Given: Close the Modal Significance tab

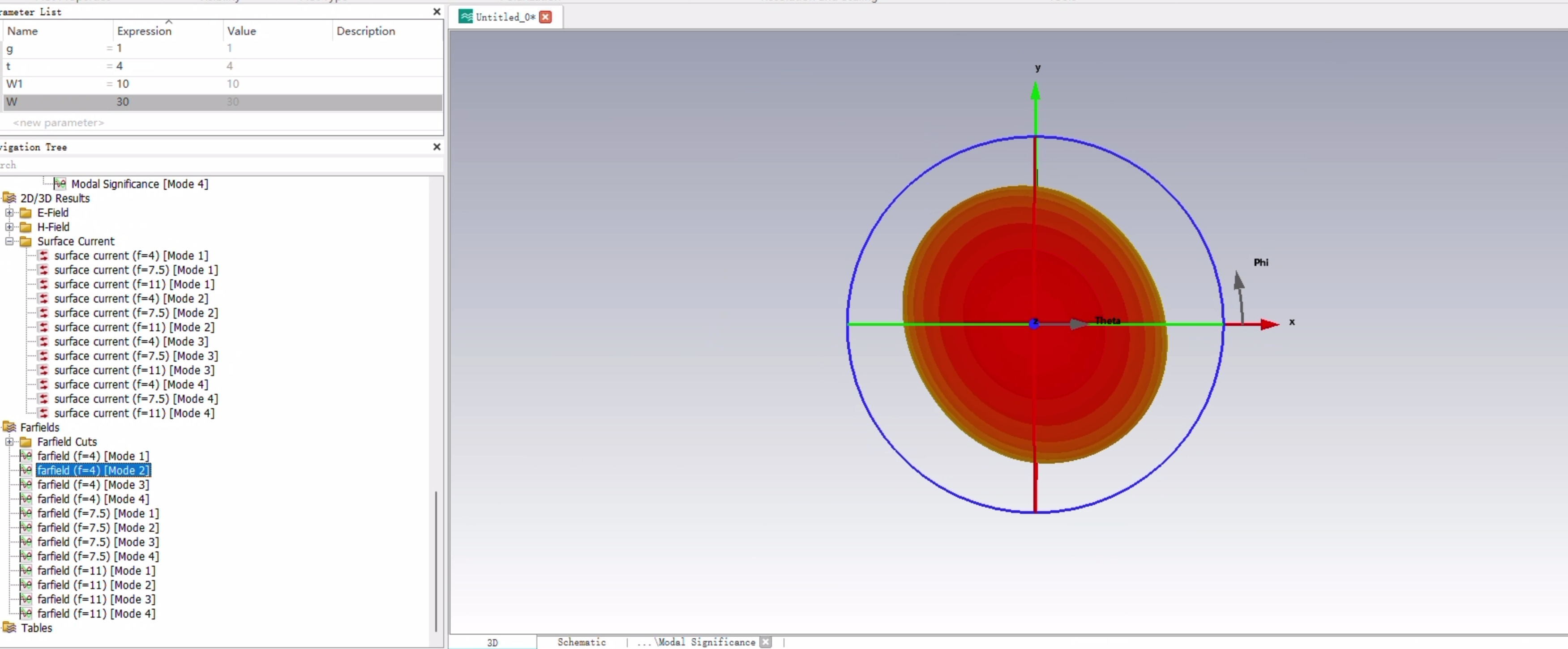Looking at the screenshot, I should [765, 642].
